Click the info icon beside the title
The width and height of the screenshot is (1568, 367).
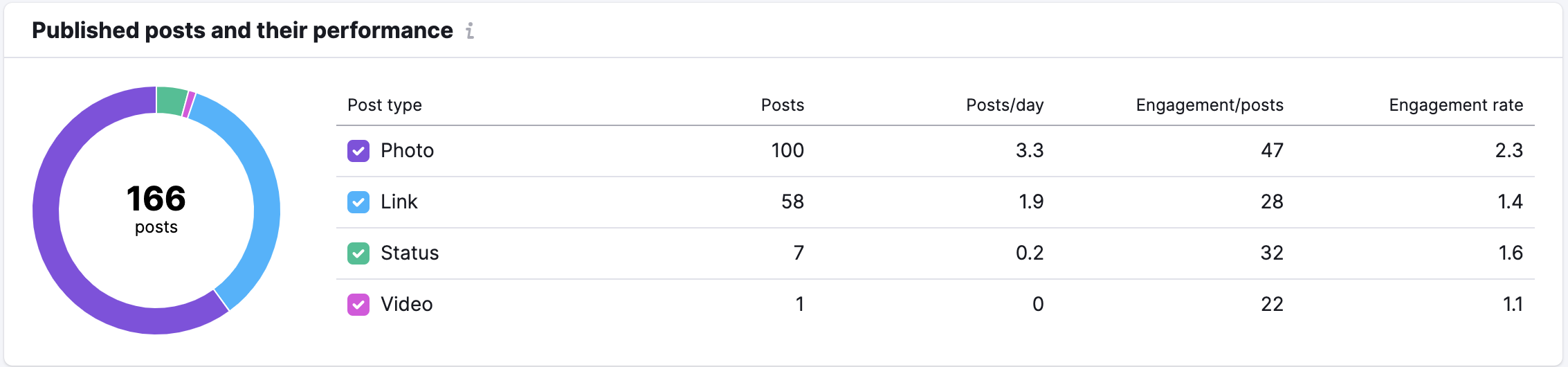pyautogui.click(x=470, y=30)
